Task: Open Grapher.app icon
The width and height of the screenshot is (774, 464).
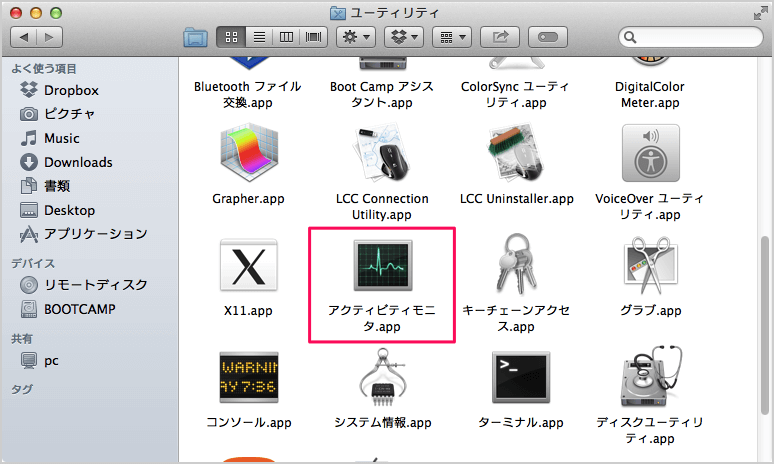Action: pyautogui.click(x=248, y=154)
